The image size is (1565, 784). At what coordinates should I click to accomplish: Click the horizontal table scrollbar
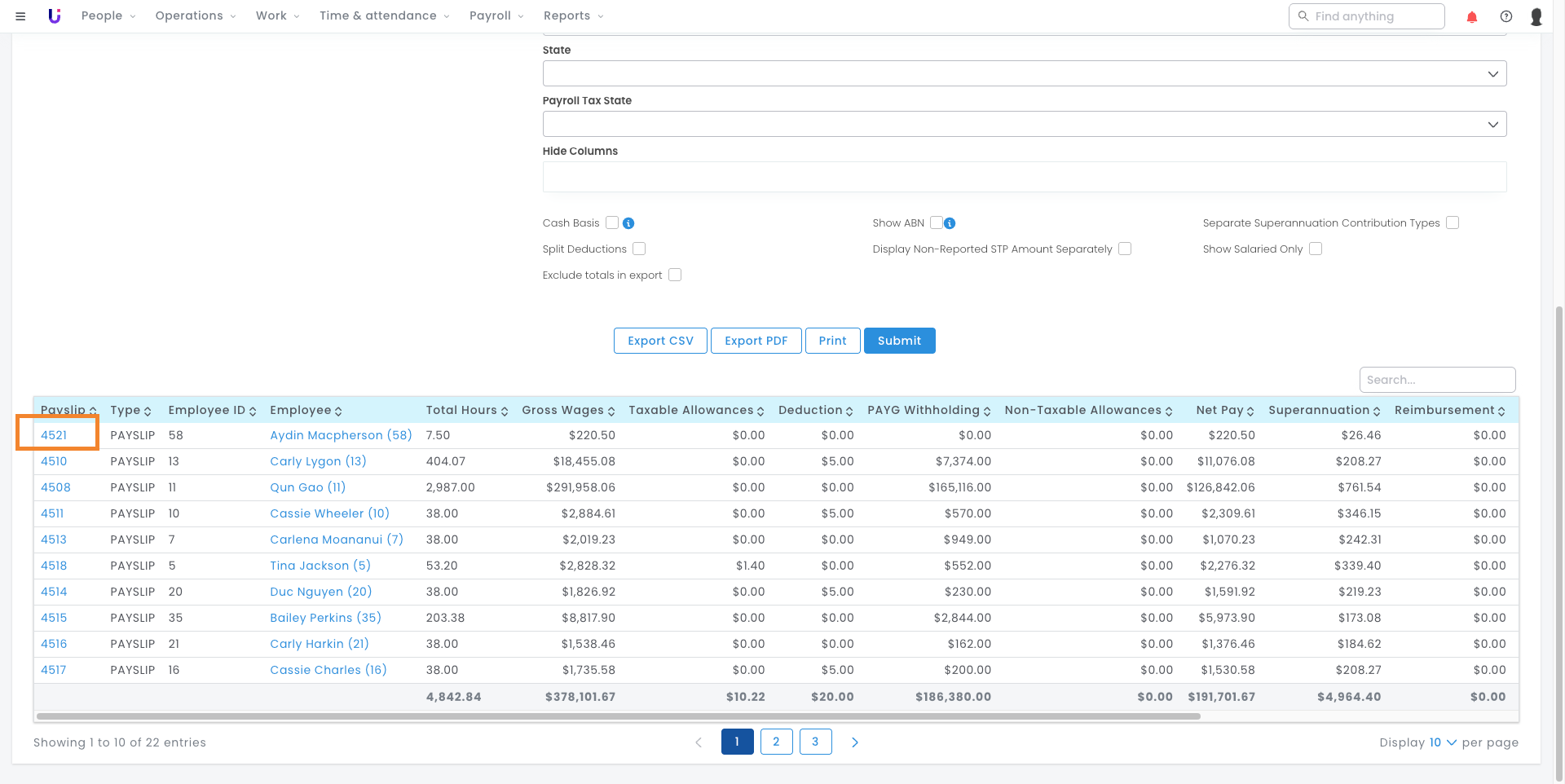tap(619, 716)
